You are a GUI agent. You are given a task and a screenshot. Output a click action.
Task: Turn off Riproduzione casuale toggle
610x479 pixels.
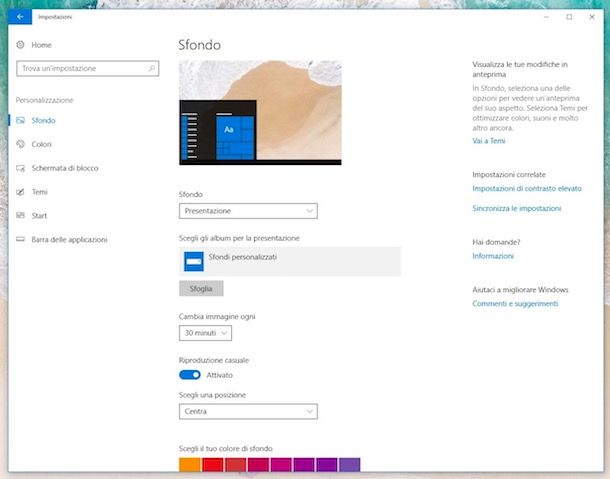[190, 375]
